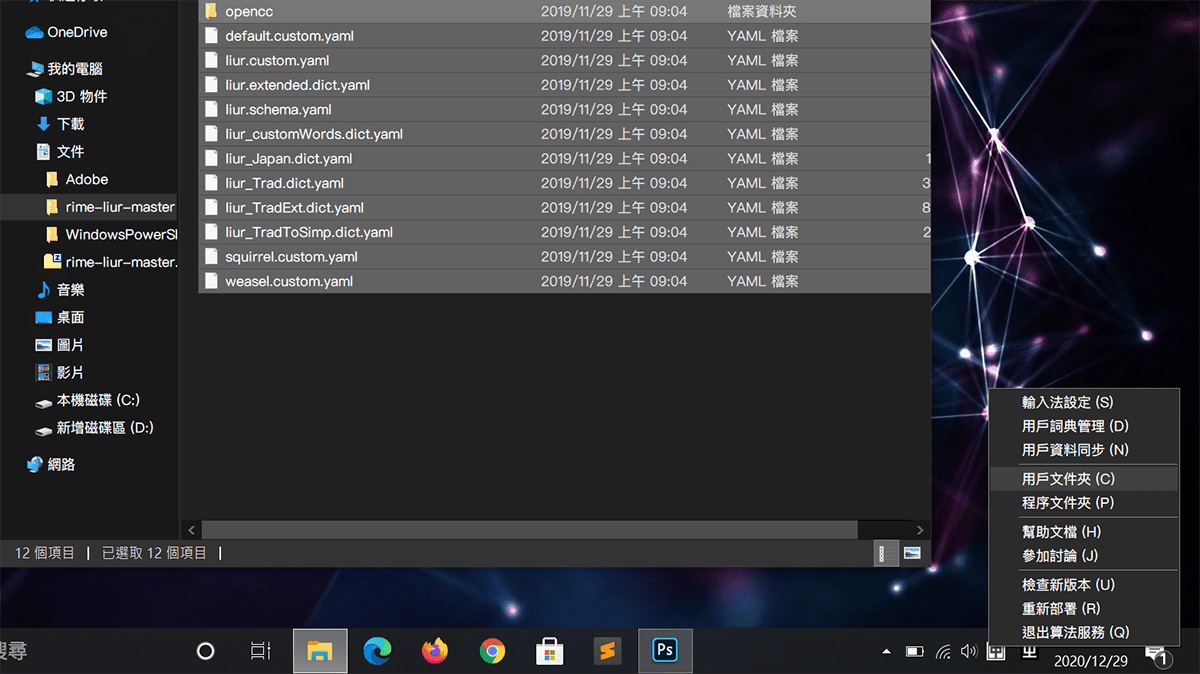Image resolution: width=1200 pixels, height=674 pixels.
Task: Select the weasel.custom.yaml file
Action: [289, 281]
